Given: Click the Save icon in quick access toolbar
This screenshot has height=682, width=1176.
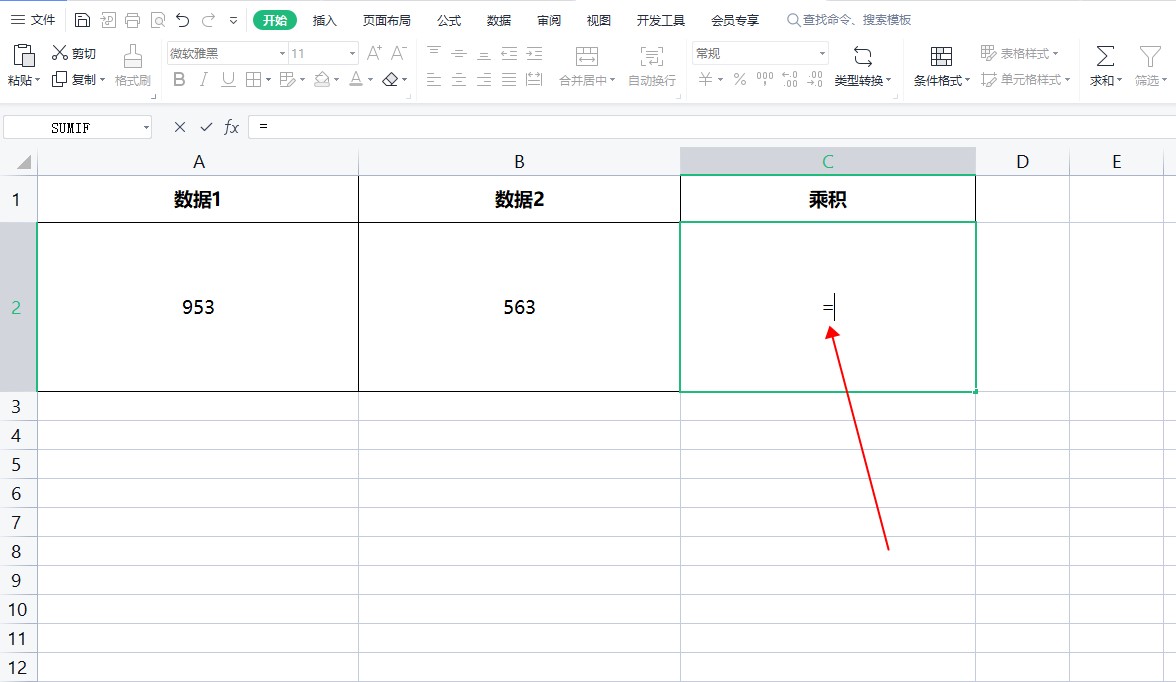Looking at the screenshot, I should tap(82, 20).
